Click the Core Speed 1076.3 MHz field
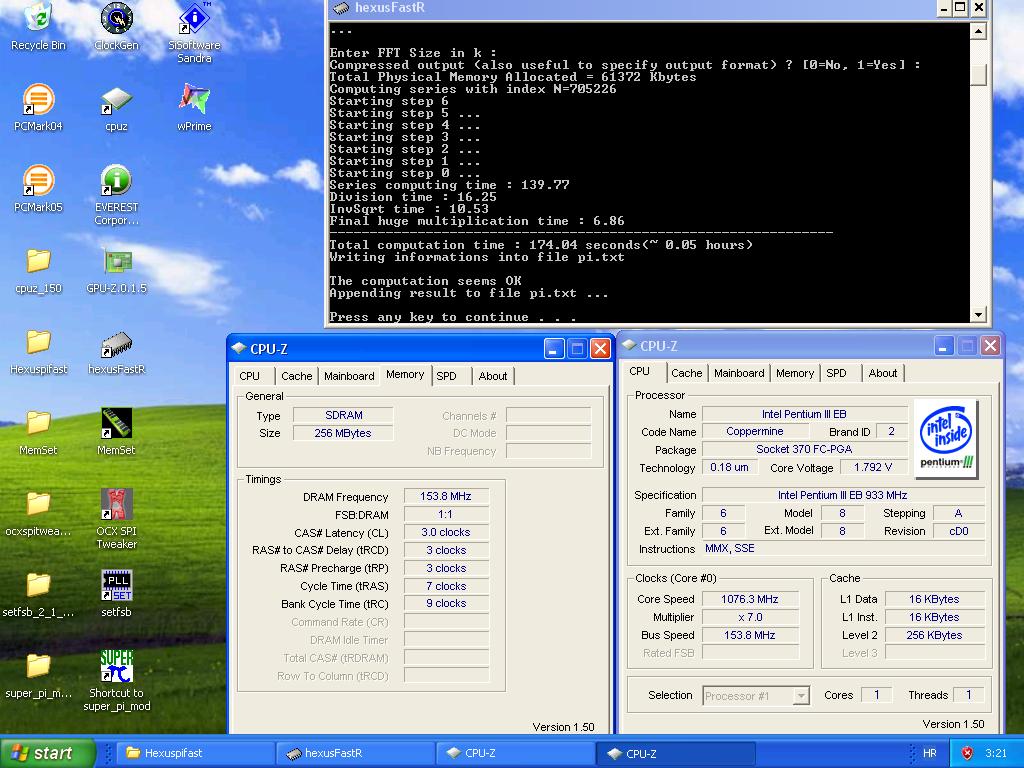 (750, 600)
